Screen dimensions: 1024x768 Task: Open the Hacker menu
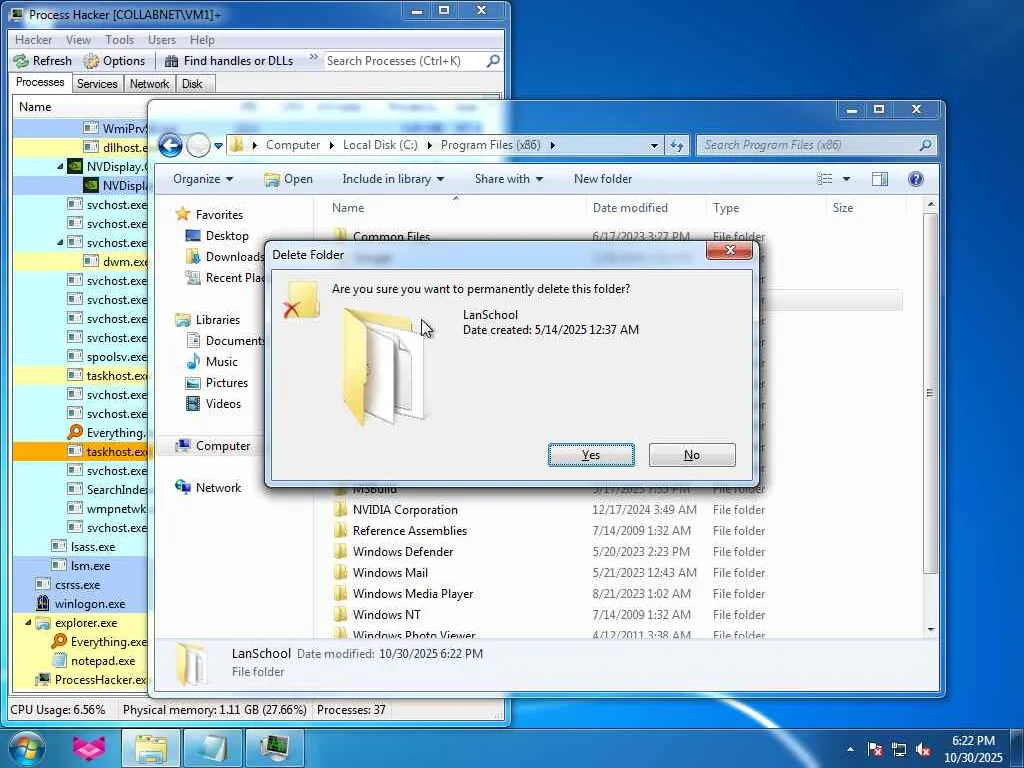point(33,40)
